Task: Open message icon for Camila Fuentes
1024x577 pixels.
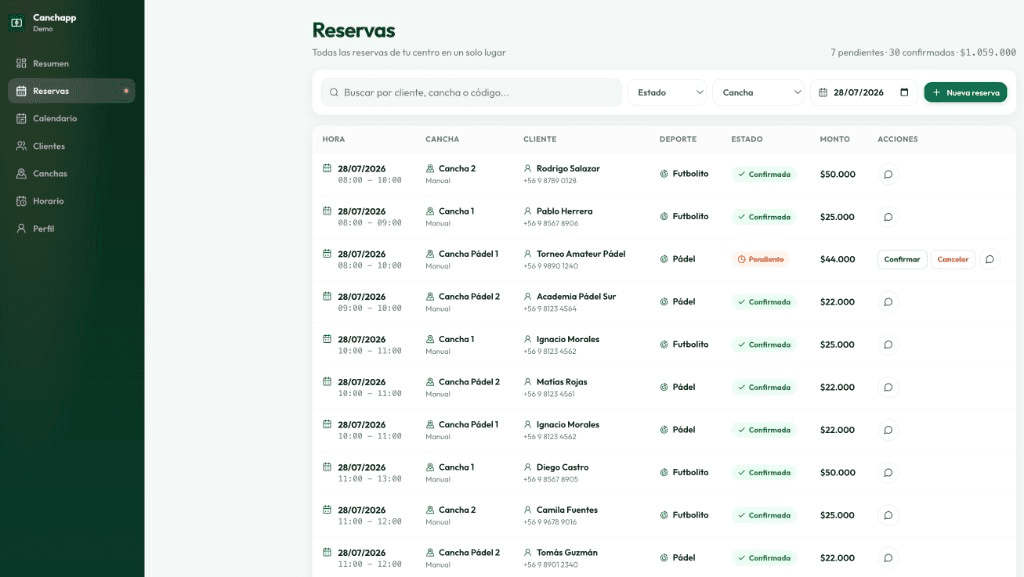Action: [x=888, y=515]
